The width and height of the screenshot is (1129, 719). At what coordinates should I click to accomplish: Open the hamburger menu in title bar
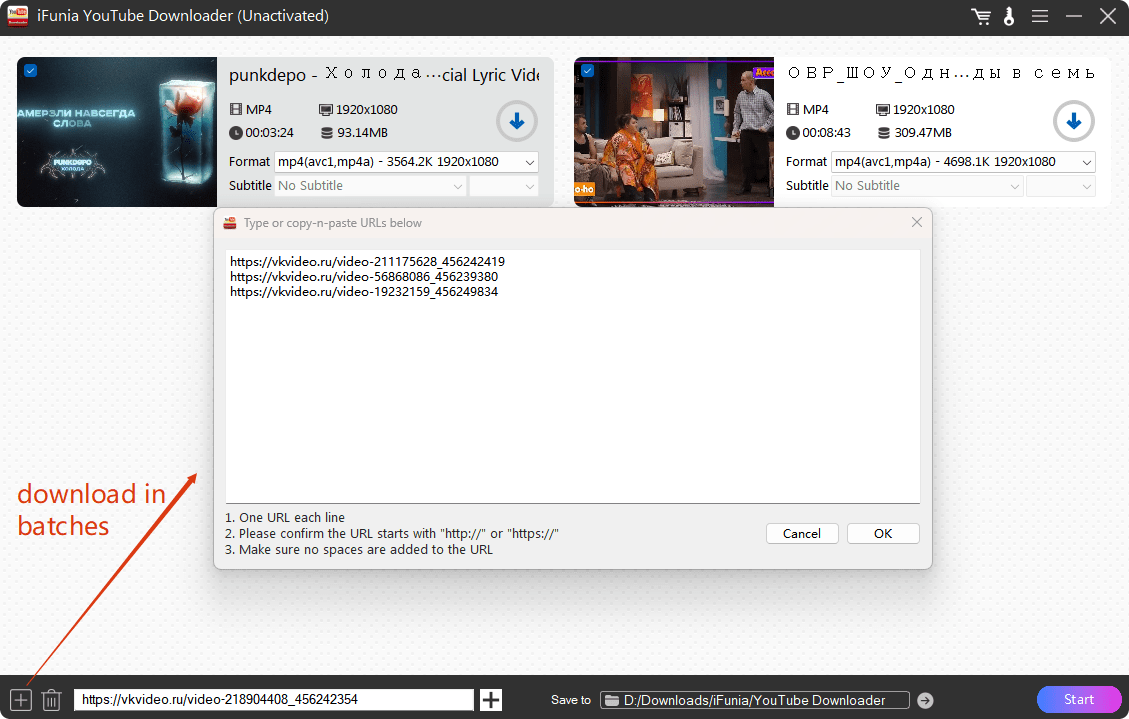point(1040,17)
